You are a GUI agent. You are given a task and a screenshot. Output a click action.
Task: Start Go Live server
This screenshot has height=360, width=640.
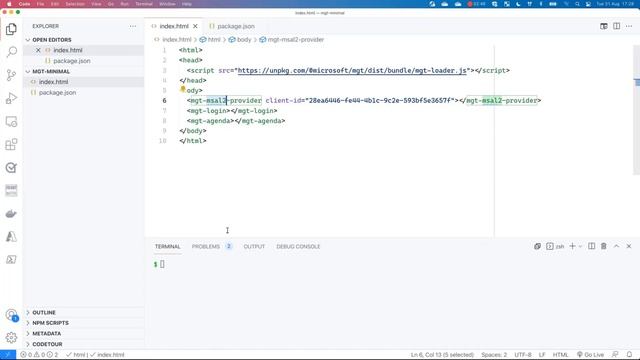(590, 355)
